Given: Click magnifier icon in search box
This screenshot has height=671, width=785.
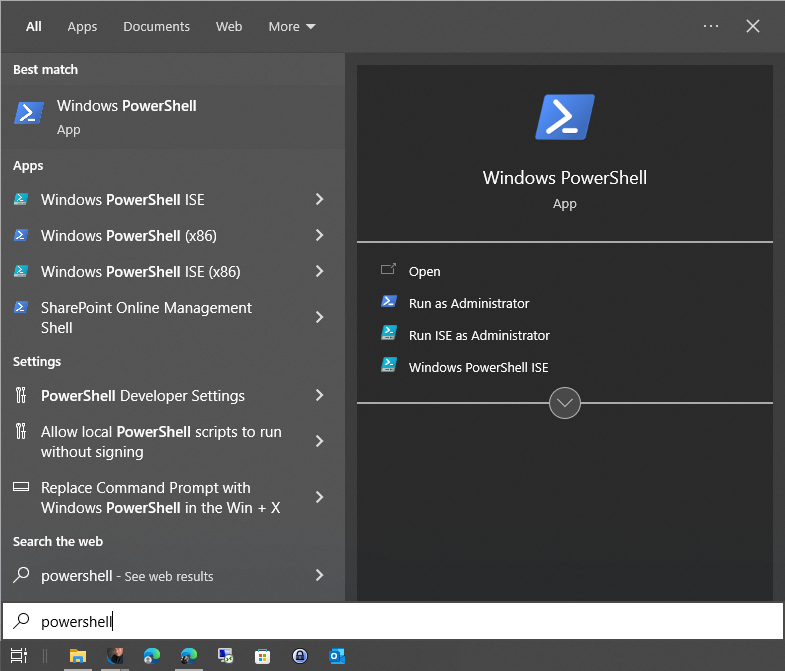Looking at the screenshot, I should click(21, 621).
